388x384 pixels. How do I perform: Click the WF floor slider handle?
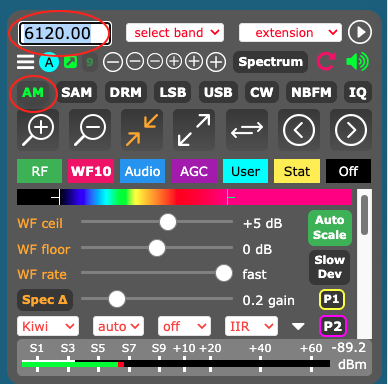click(x=157, y=248)
